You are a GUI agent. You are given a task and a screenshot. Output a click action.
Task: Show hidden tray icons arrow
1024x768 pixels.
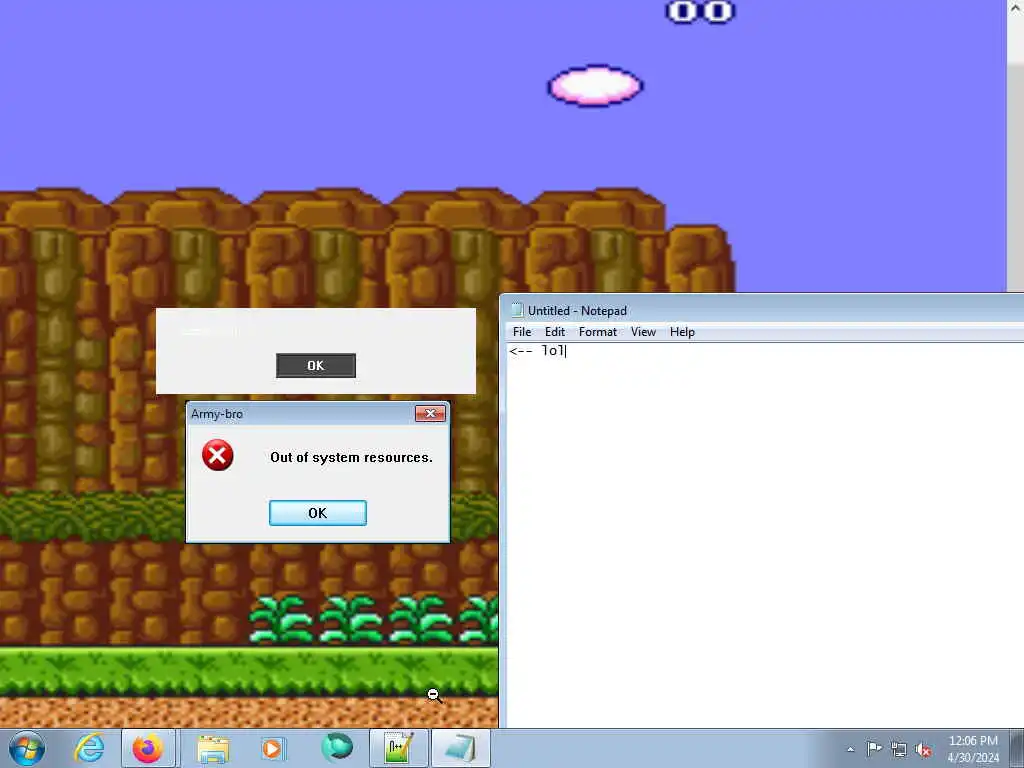pos(850,749)
